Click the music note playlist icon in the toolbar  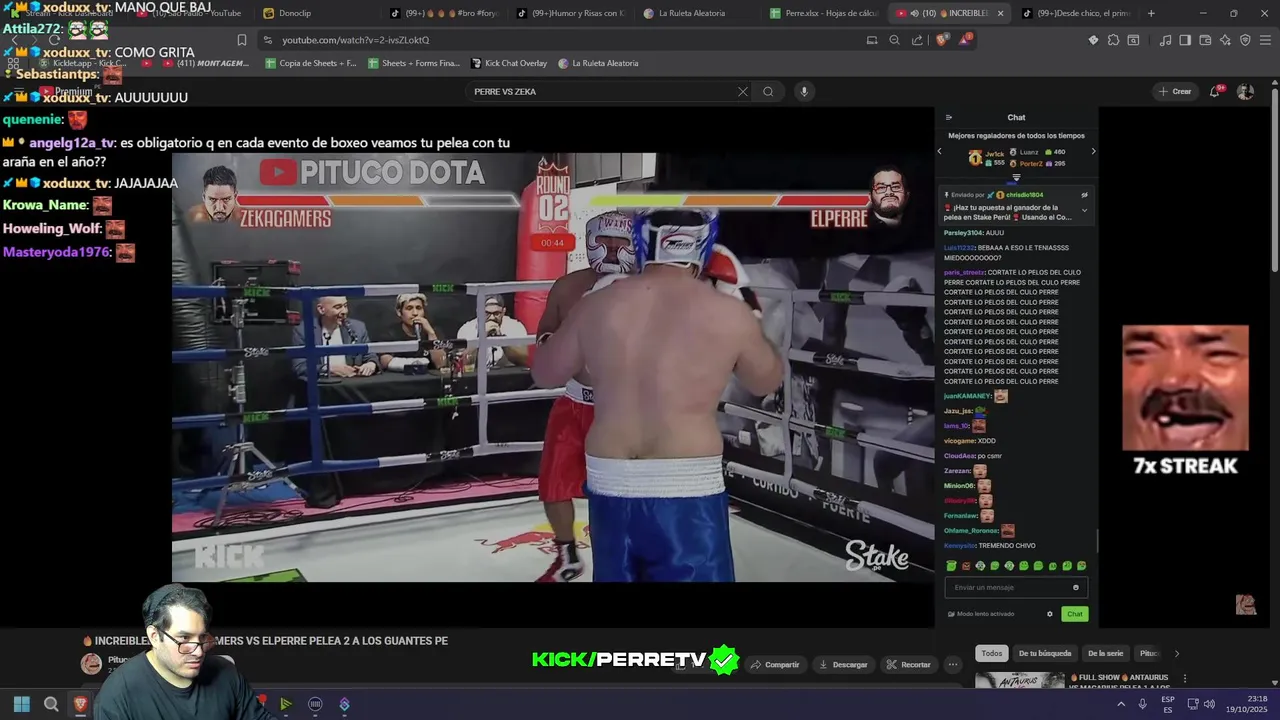pyautogui.click(x=1165, y=40)
